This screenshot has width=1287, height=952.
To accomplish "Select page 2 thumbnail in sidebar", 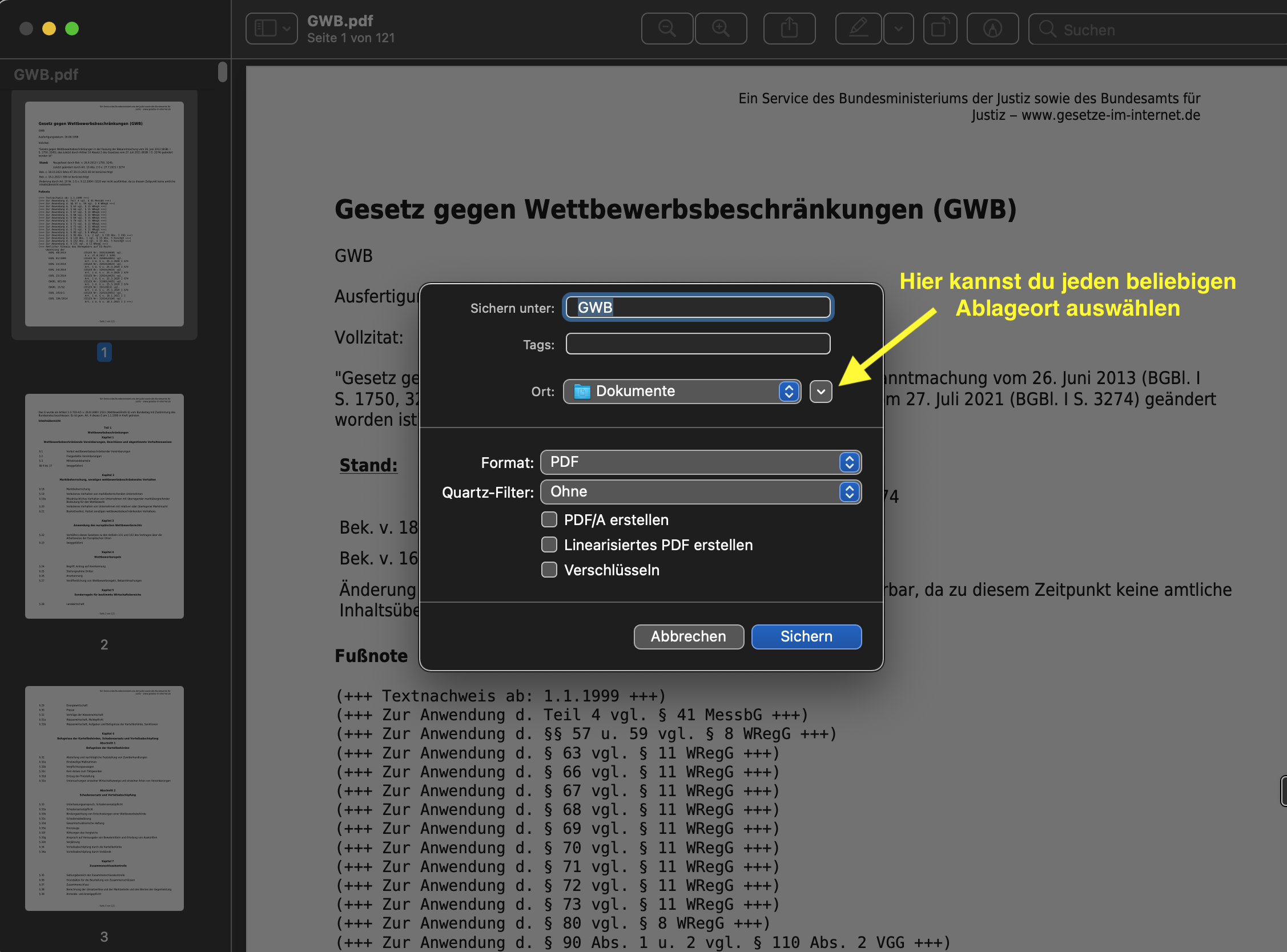I will 104,506.
